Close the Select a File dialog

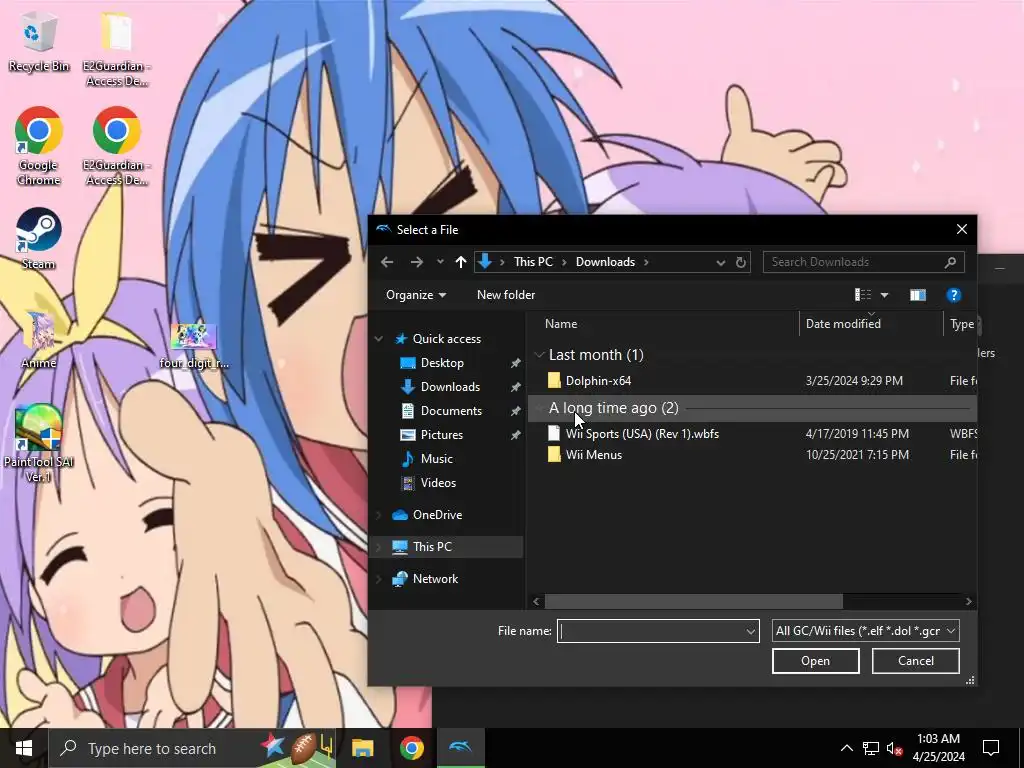click(961, 230)
